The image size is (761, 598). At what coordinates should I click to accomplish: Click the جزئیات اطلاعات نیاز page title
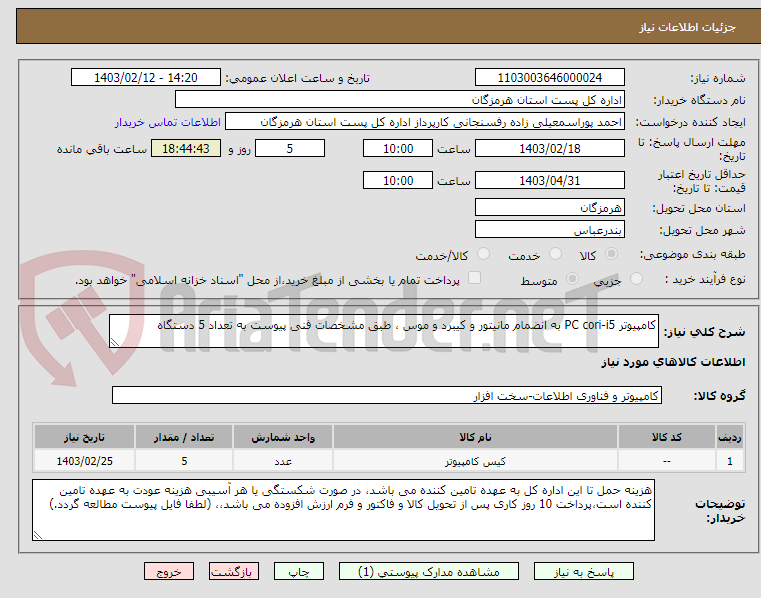(x=687, y=27)
